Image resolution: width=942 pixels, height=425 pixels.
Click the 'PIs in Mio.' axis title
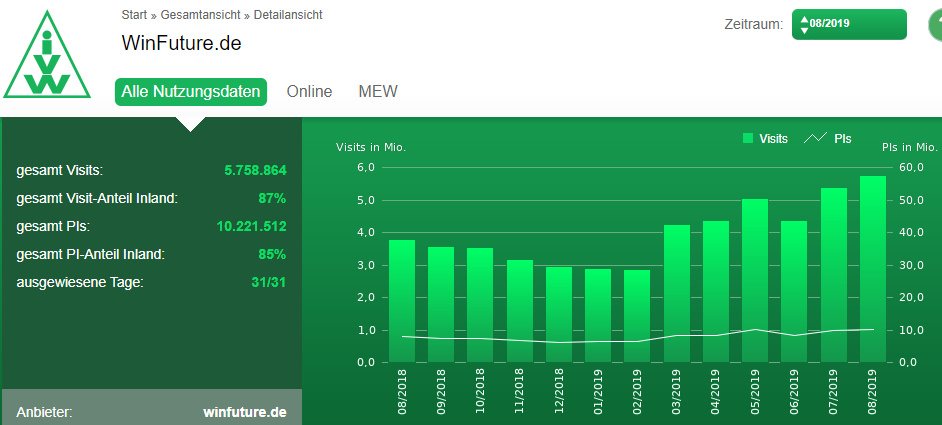click(x=909, y=147)
